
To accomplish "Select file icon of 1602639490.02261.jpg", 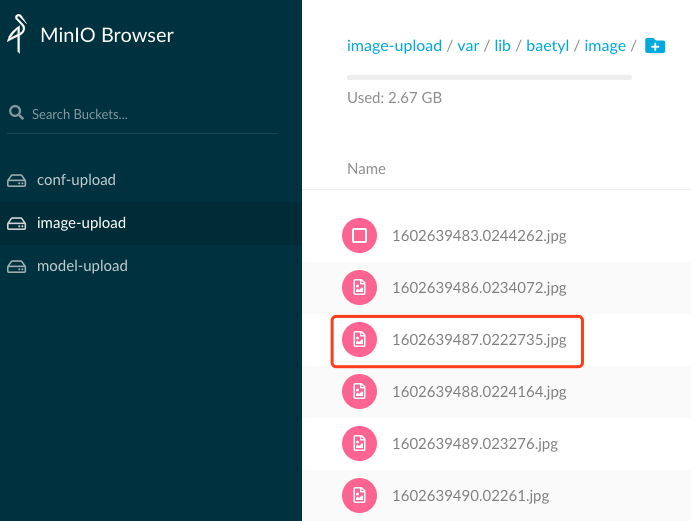I will 359,495.
